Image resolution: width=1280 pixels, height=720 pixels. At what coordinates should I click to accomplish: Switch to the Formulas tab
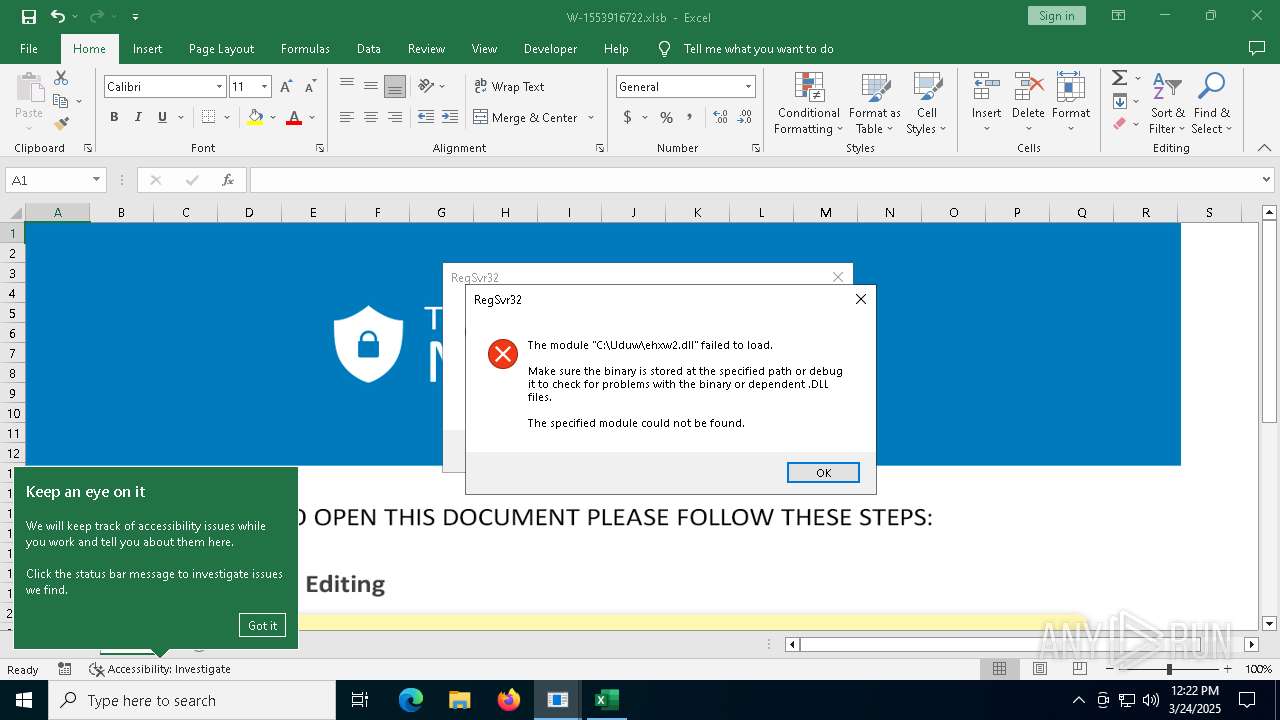tap(305, 48)
